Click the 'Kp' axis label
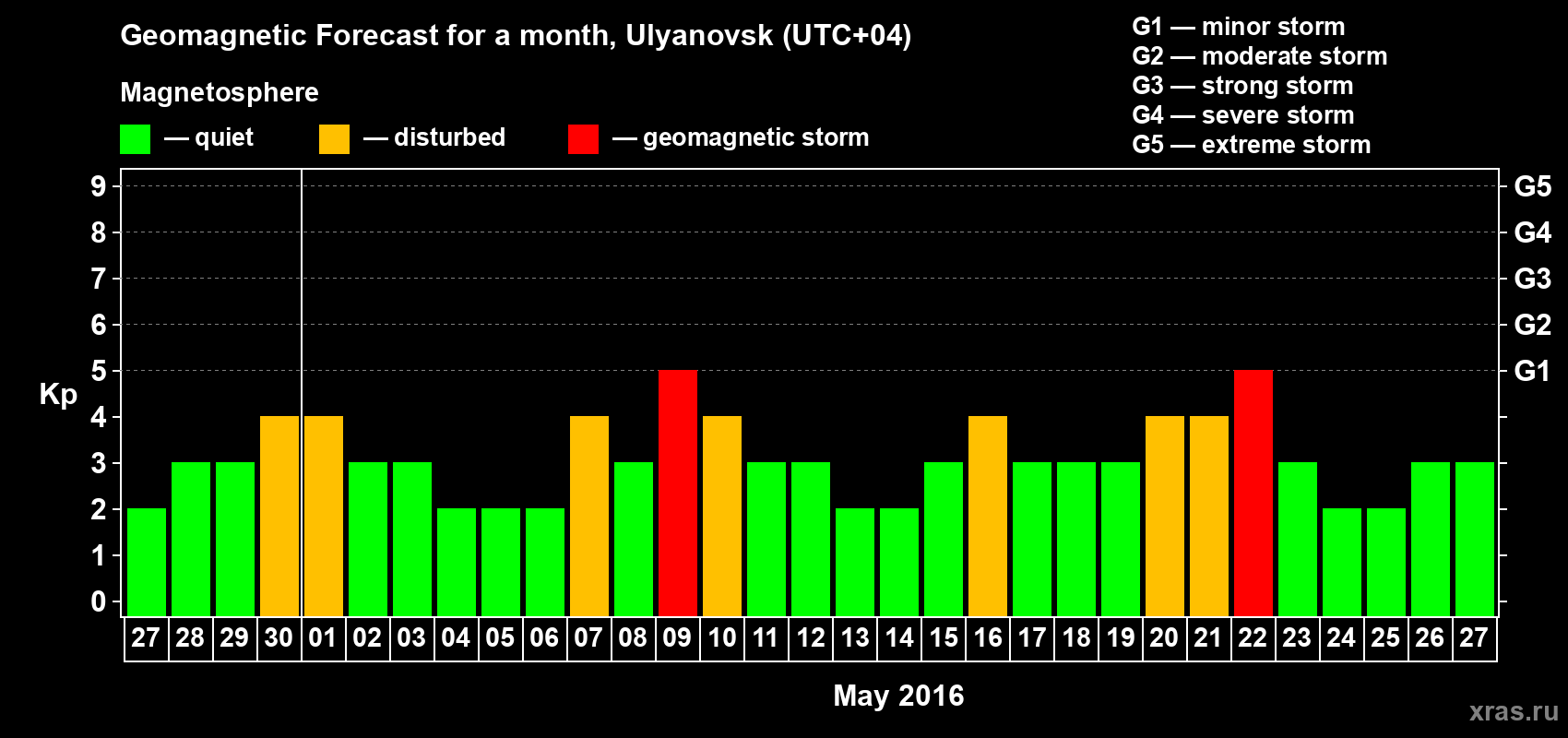Screen dimensions: 1568x738 tap(58, 395)
